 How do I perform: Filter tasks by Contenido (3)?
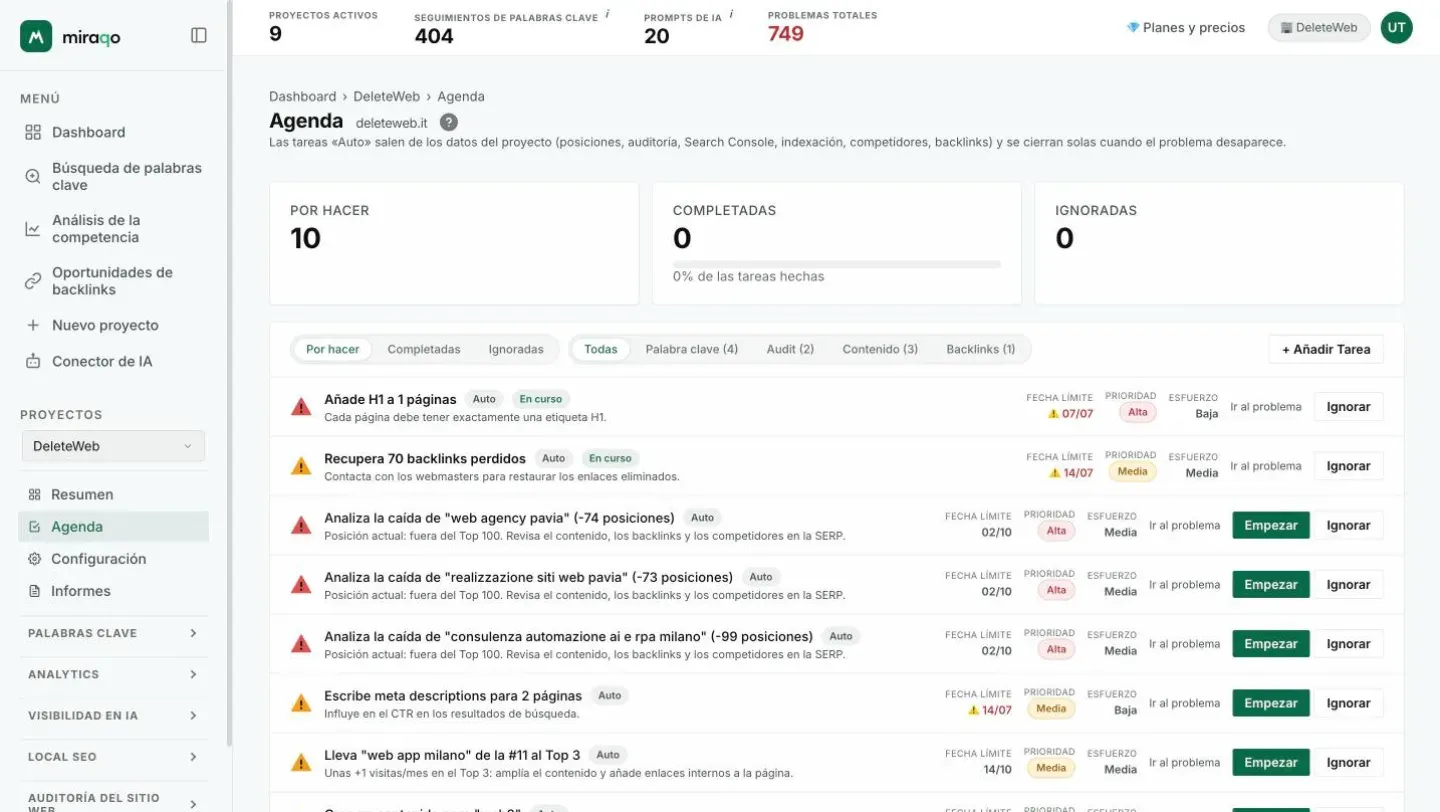coord(880,349)
